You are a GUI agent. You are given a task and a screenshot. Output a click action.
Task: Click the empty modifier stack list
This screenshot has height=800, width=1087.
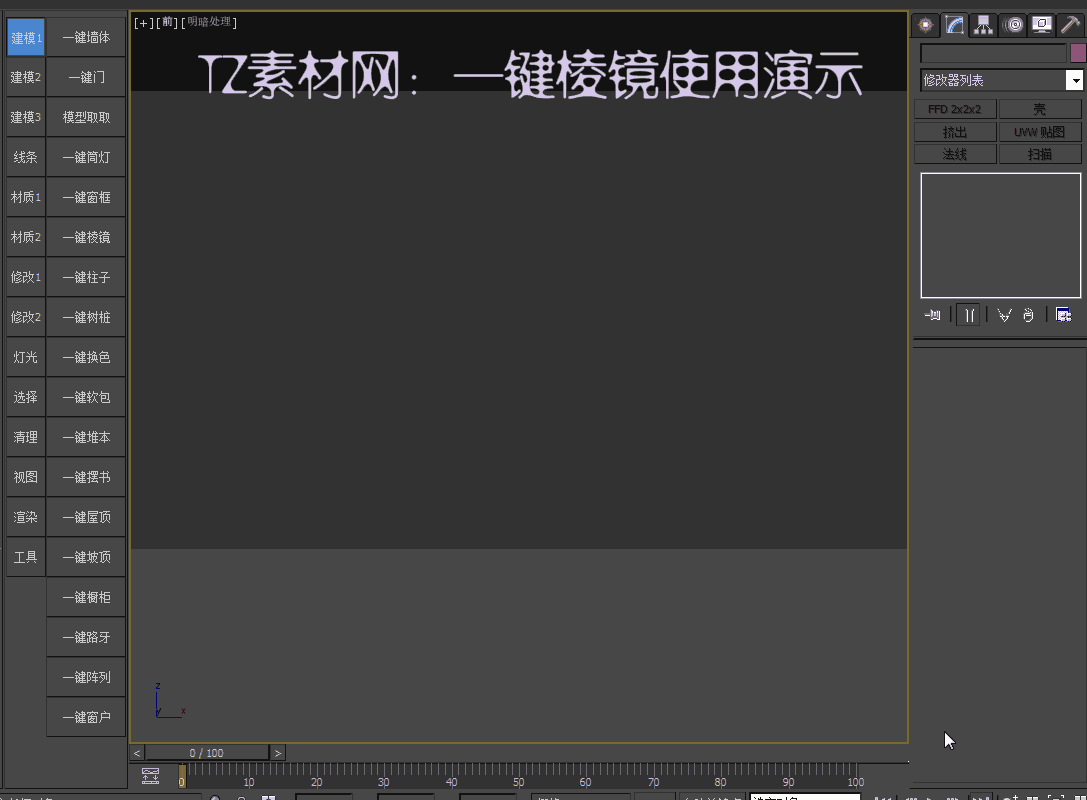(1000, 236)
